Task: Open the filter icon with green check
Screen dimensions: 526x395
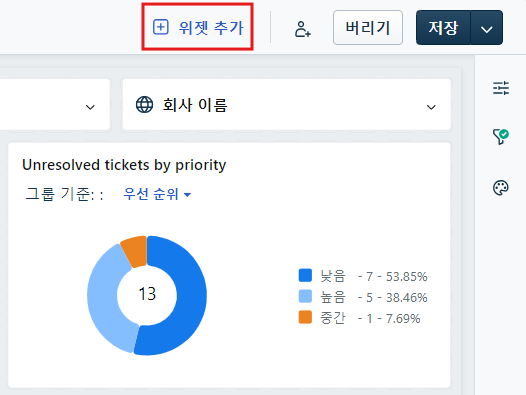Action: [501, 137]
